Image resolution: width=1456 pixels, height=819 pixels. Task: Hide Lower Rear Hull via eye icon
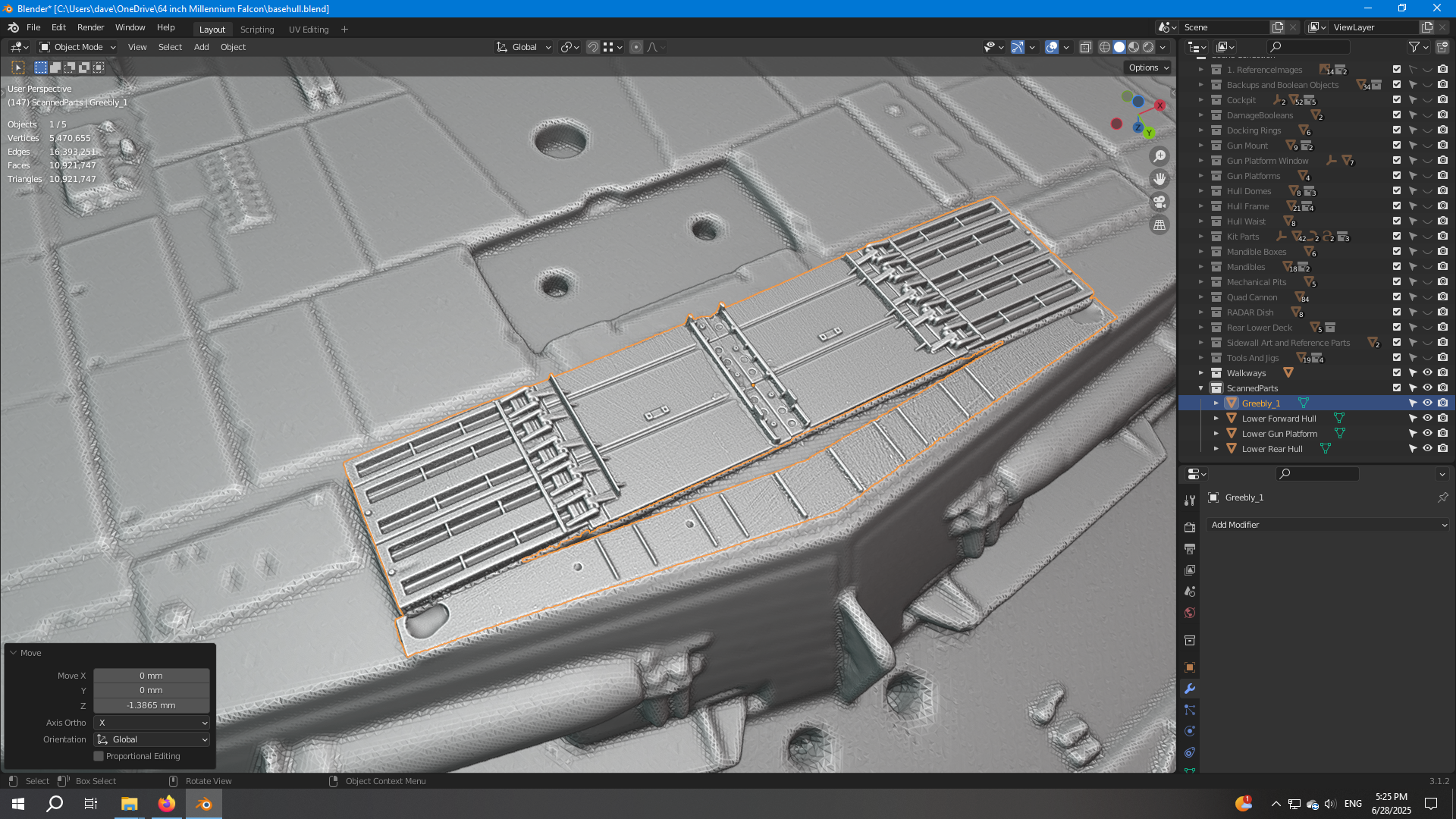tap(1427, 449)
